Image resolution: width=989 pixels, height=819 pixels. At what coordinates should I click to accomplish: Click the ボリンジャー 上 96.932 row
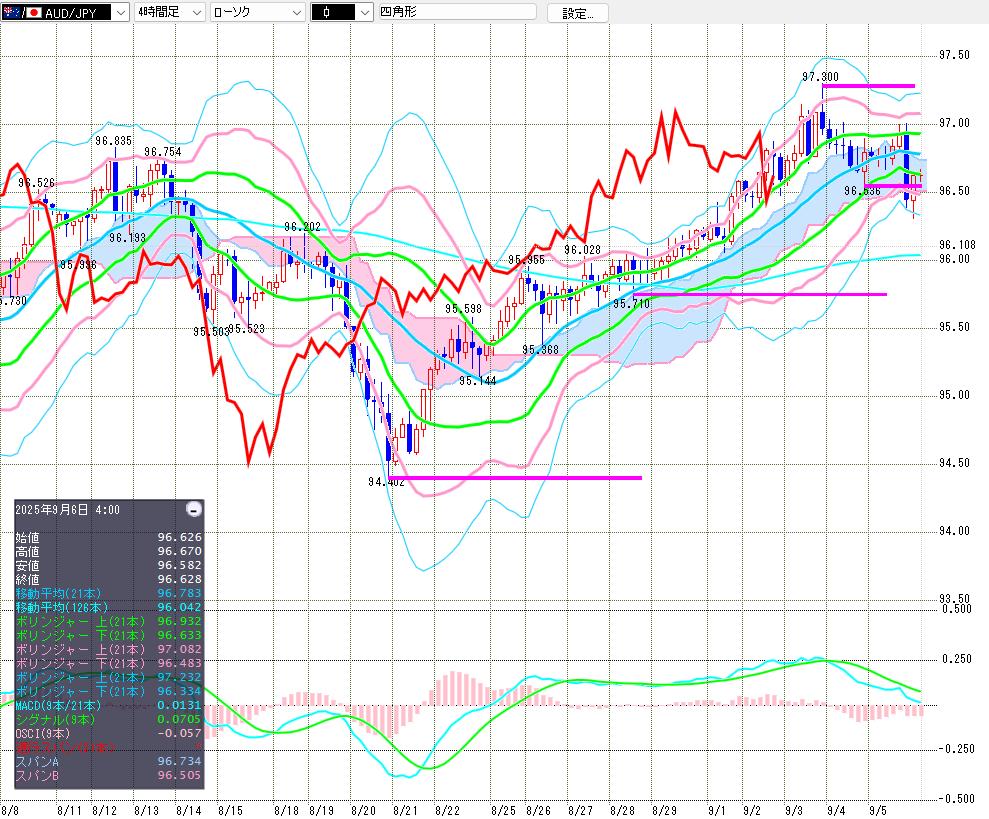108,622
